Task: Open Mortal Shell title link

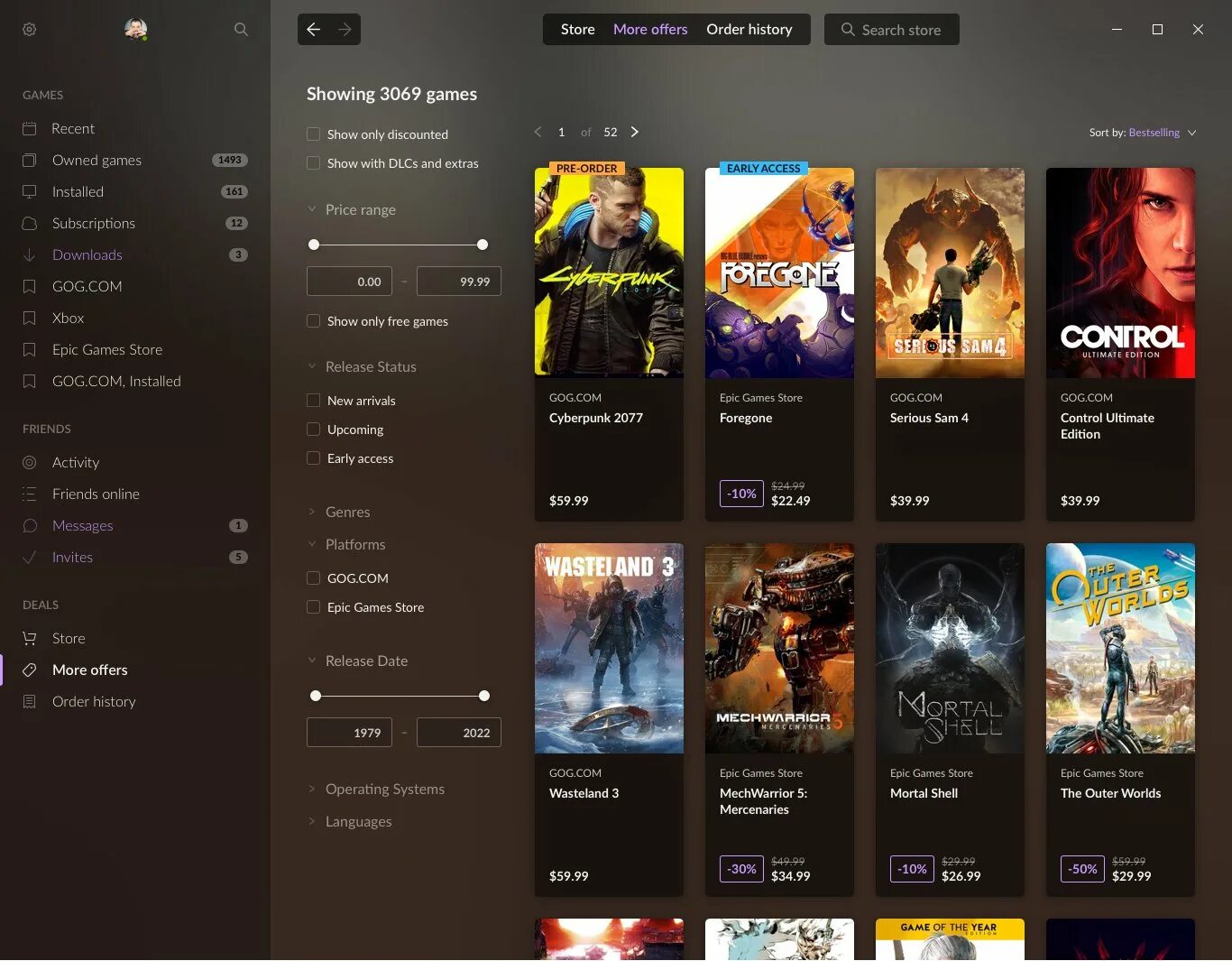Action: (924, 793)
